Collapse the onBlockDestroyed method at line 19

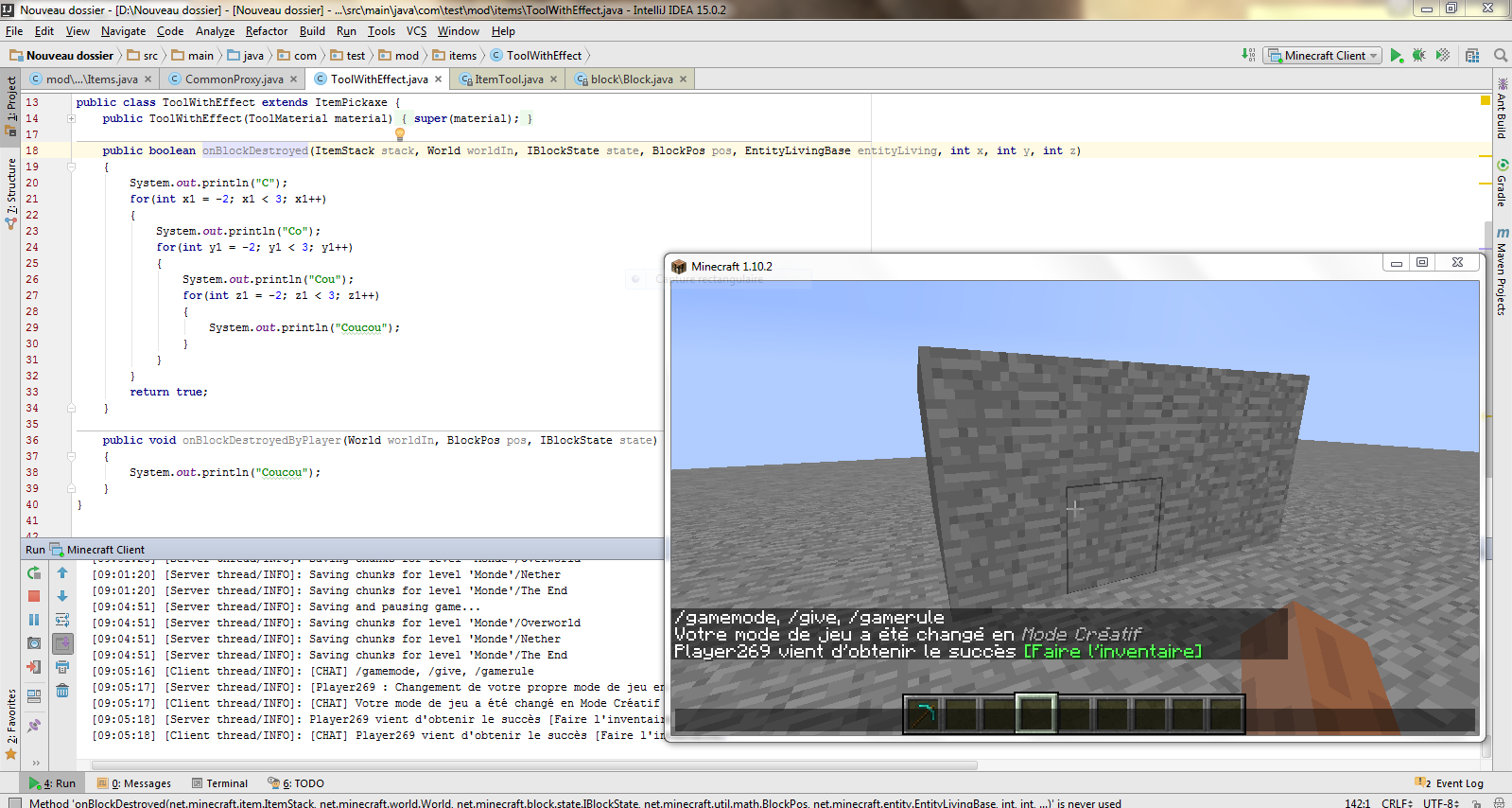tap(72, 167)
